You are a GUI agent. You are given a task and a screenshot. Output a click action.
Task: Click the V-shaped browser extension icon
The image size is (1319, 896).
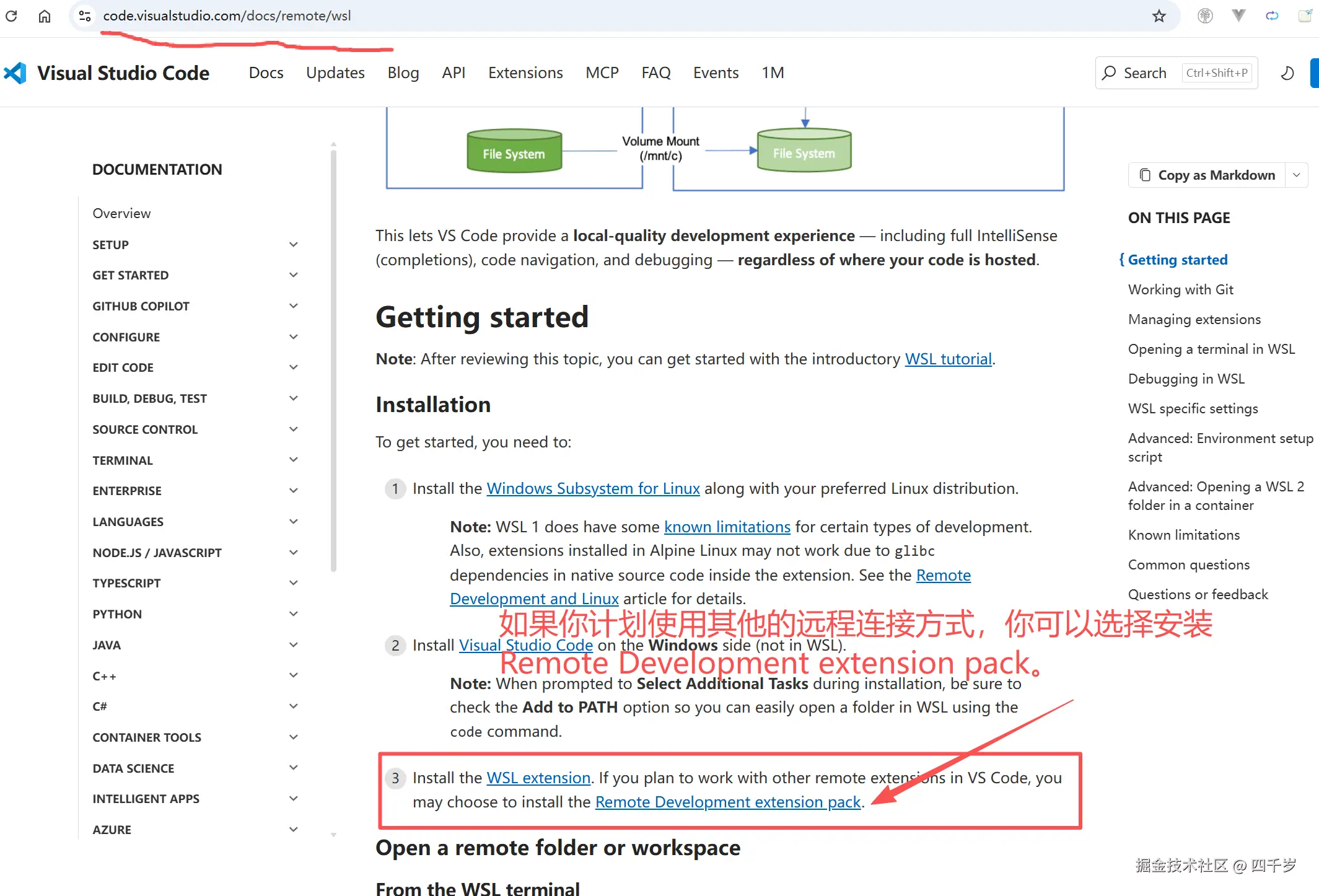[1238, 16]
